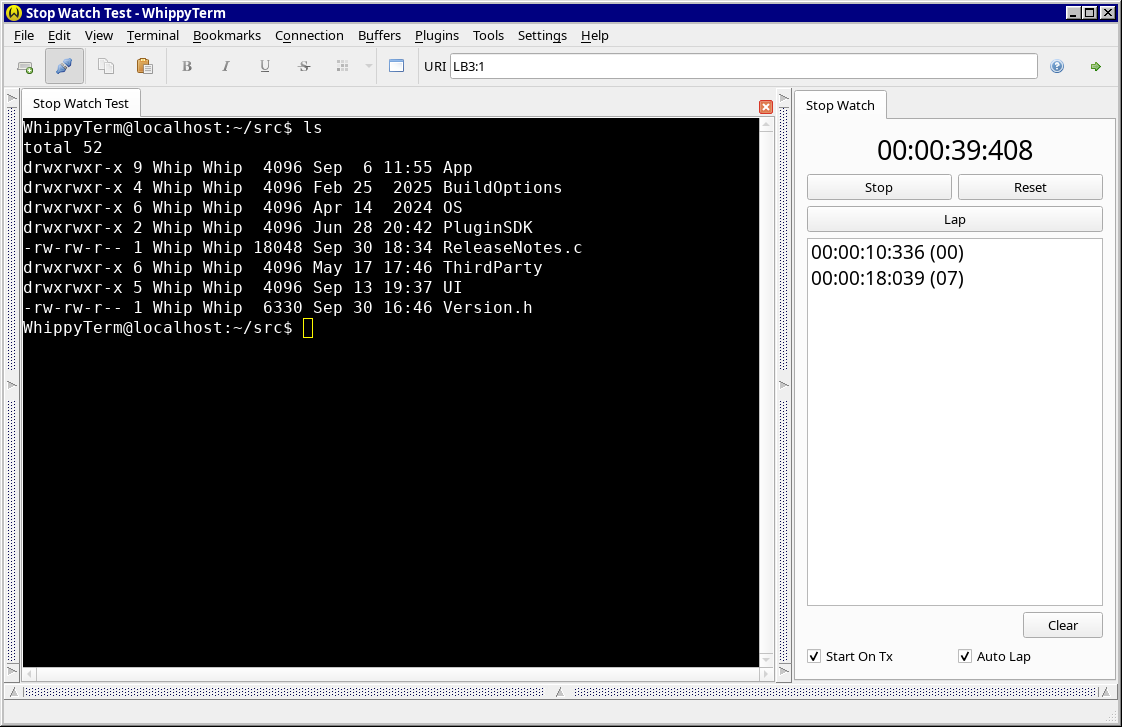Close the Stop Watch Test tab with red X
The image size is (1122, 727).
[x=766, y=106]
